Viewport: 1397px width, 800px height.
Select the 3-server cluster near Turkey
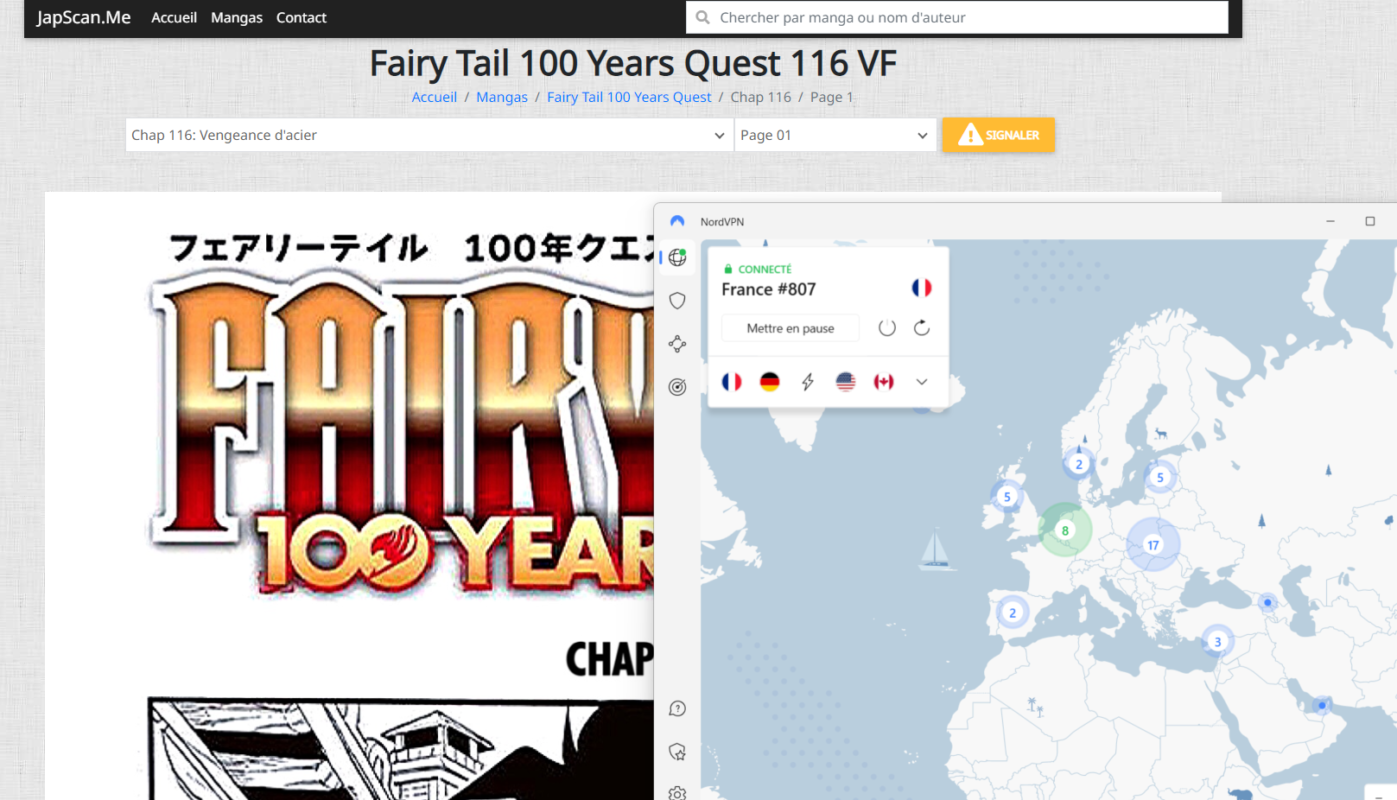[1217, 642]
